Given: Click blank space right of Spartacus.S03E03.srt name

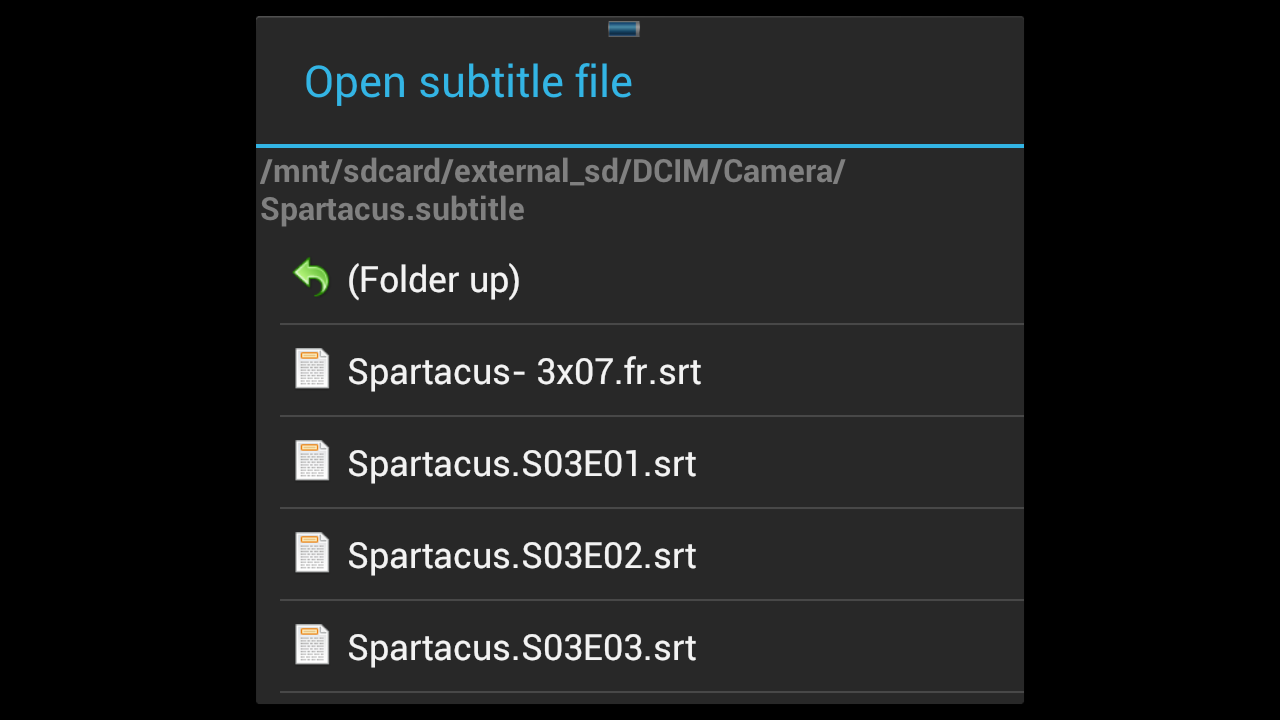Looking at the screenshot, I should (860, 648).
